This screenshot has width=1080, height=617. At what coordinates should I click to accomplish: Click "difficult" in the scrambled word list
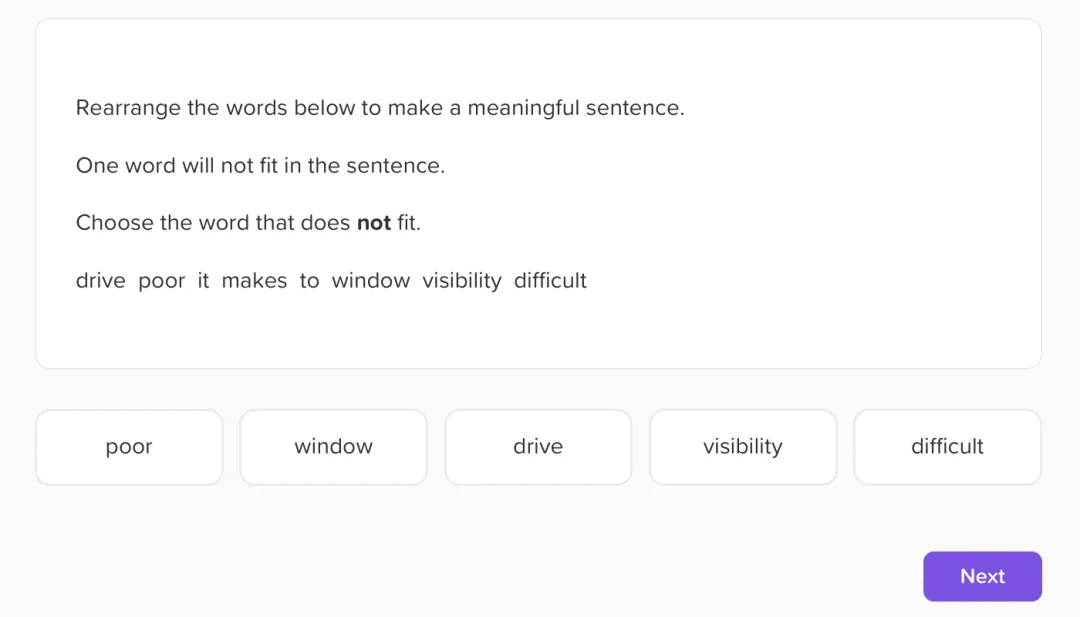[550, 281]
